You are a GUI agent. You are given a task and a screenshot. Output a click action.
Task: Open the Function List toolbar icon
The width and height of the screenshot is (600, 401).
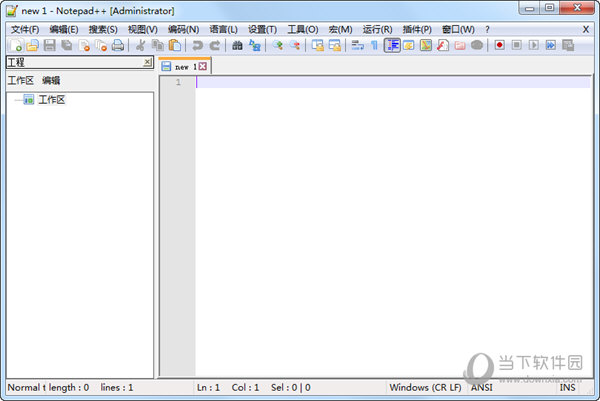443,46
